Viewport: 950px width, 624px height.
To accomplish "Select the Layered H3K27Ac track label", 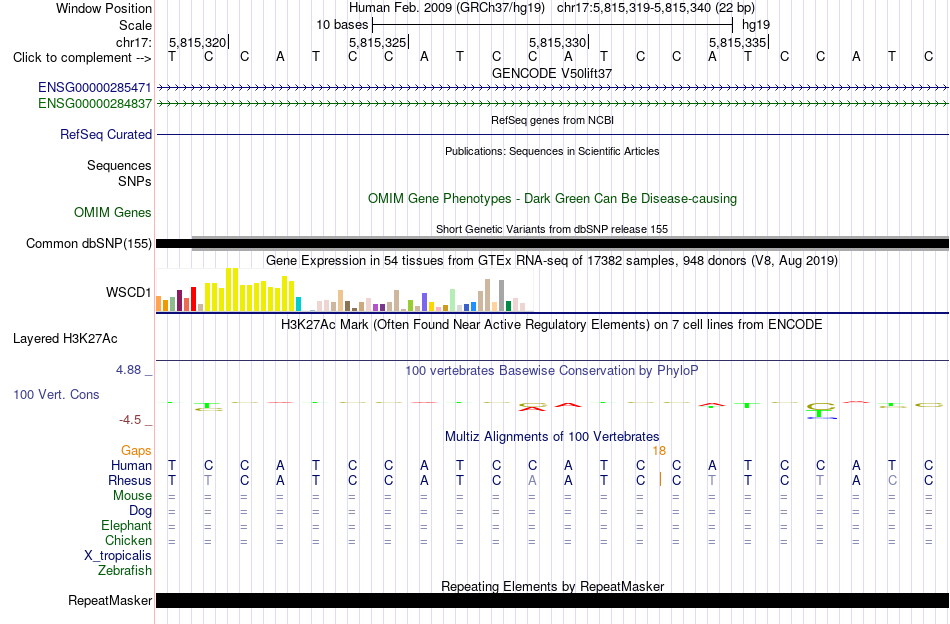I will pos(65,339).
